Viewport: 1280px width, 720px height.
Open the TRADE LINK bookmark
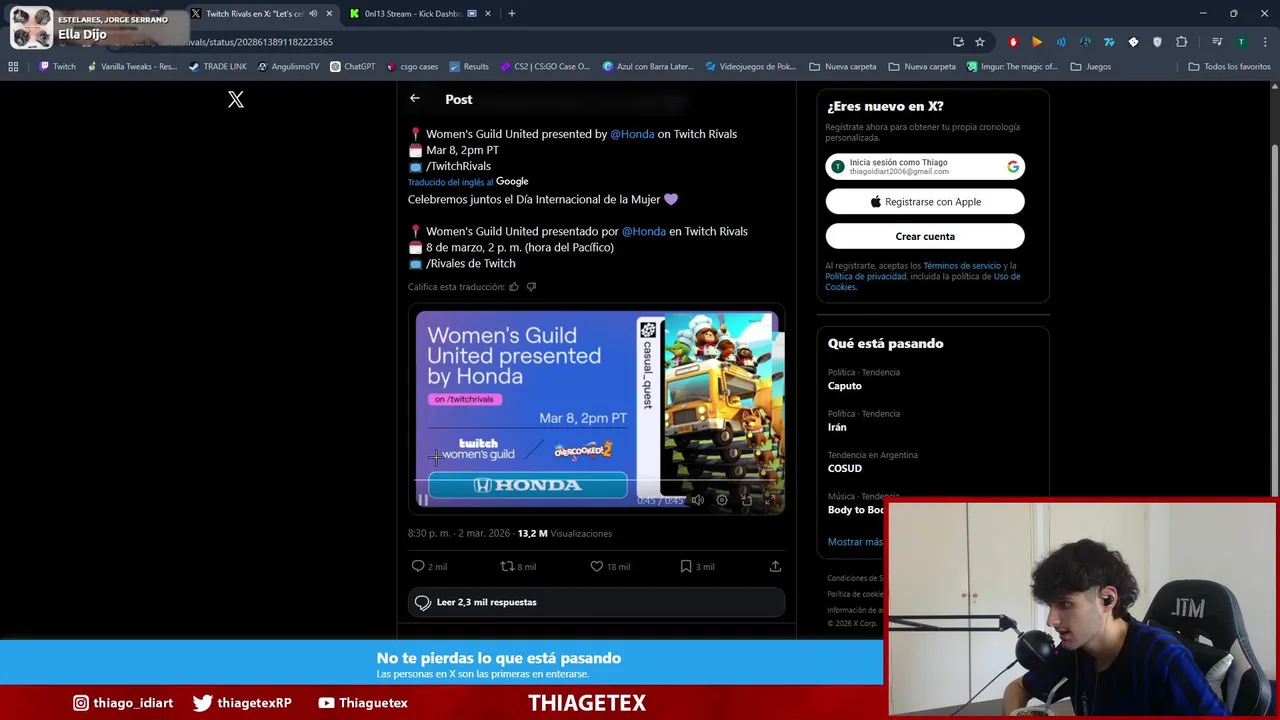click(x=217, y=67)
